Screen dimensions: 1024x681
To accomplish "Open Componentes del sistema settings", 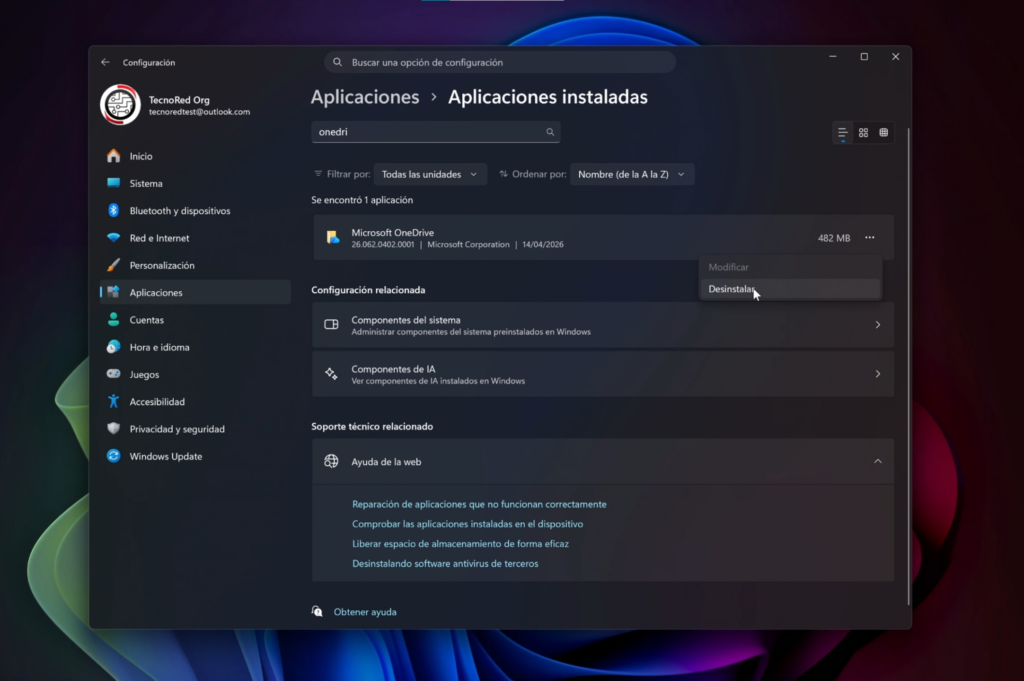I will tap(602, 325).
